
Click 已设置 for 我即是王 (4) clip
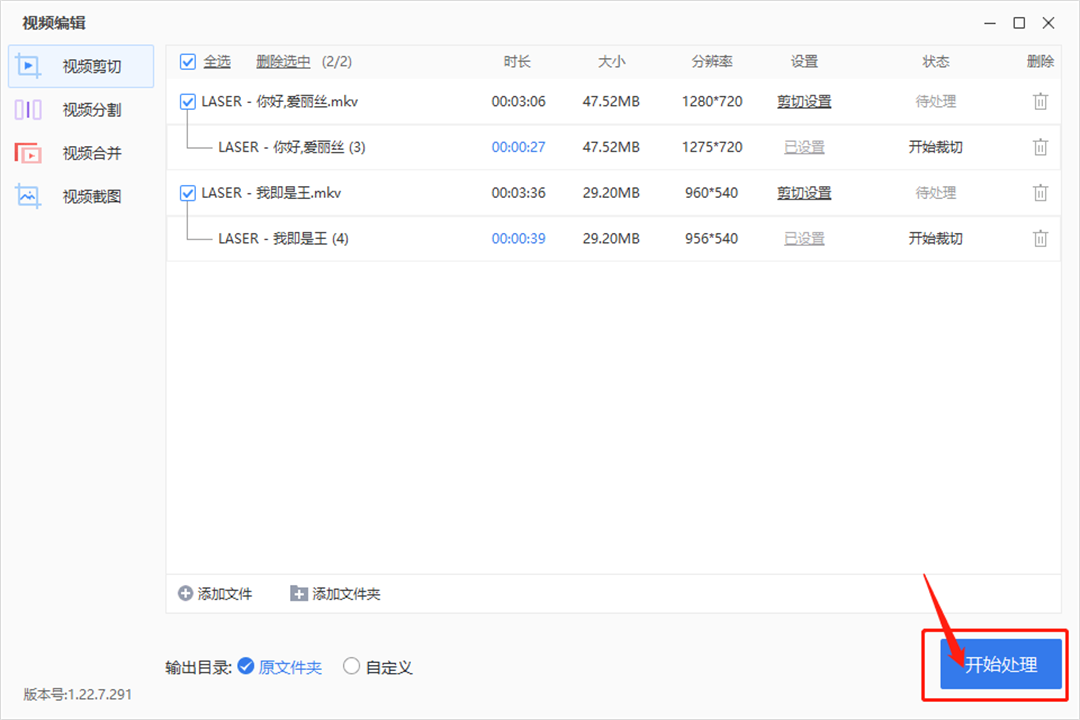tap(804, 239)
